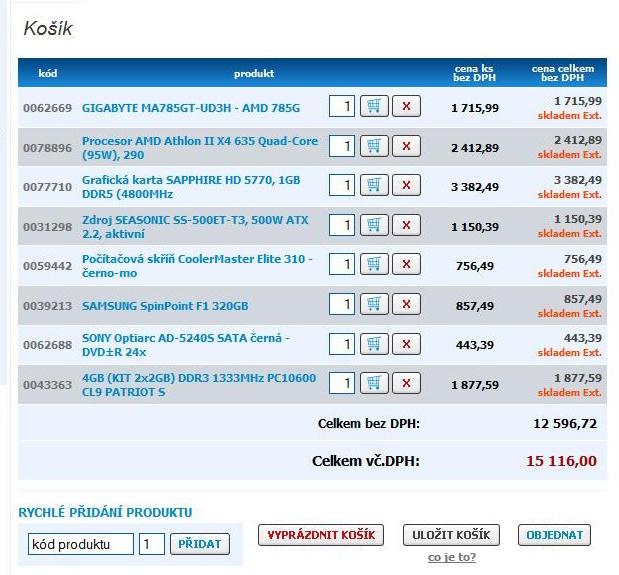This screenshot has height=575, width=619.
Task: Click unit price 443,39 for SONY Optiarc
Action: point(475,345)
